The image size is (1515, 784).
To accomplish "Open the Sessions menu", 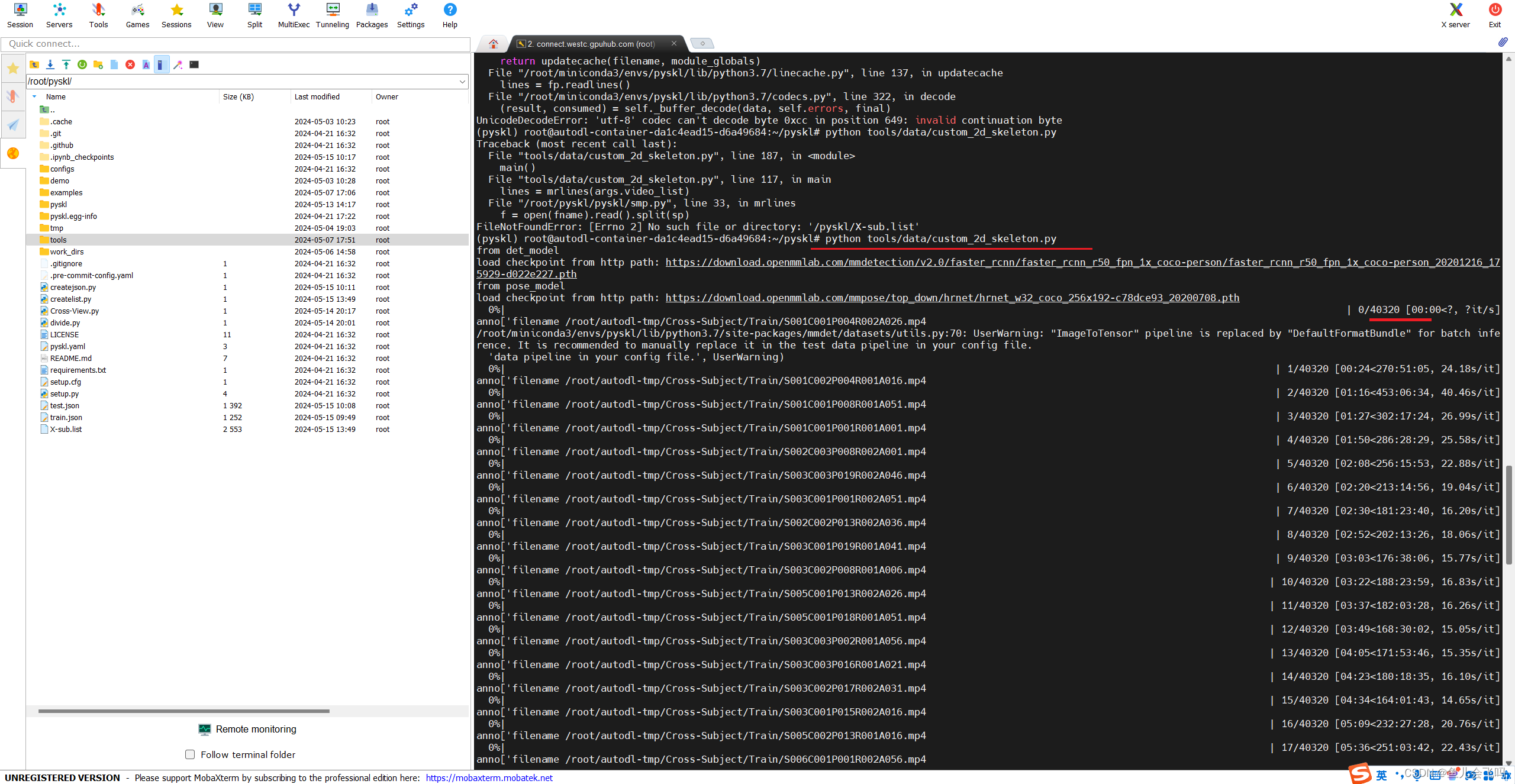I will pyautogui.click(x=176, y=15).
